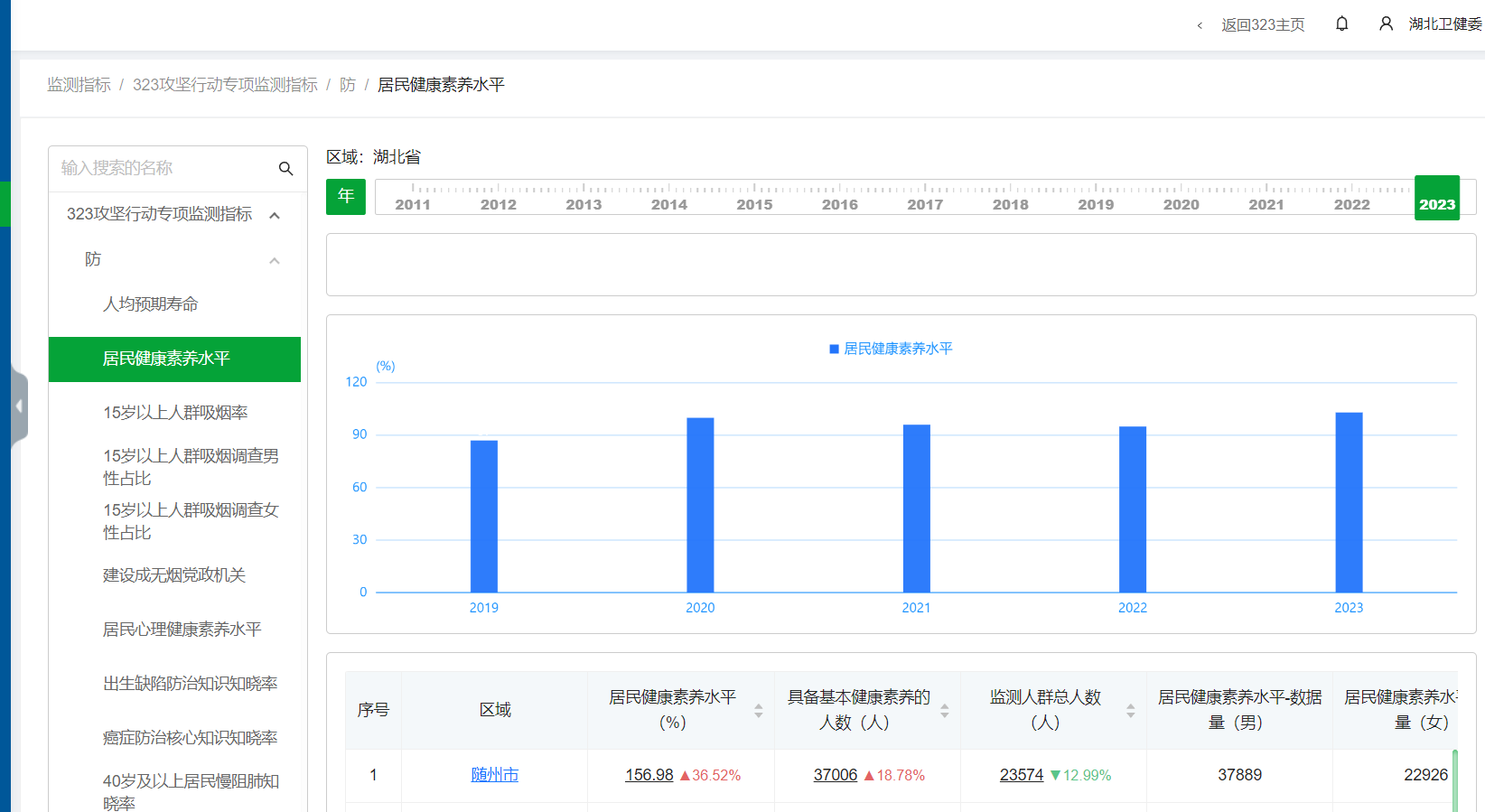The width and height of the screenshot is (1485, 812).
Task: Select year 2011 on the timeline
Action: [413, 204]
